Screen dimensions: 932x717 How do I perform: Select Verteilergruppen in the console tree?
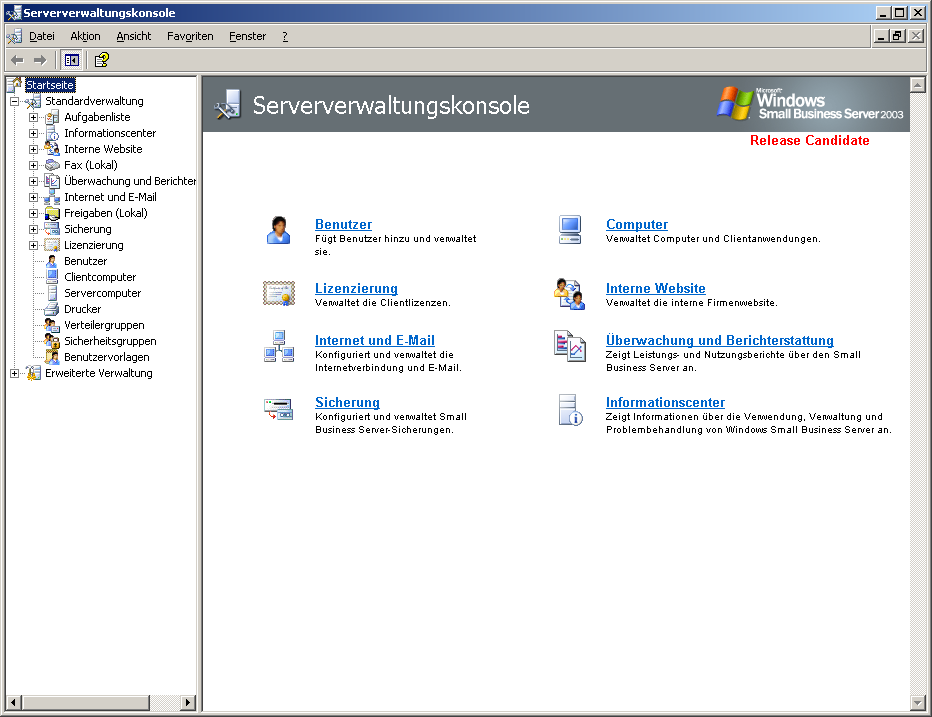pyautogui.click(x=104, y=325)
